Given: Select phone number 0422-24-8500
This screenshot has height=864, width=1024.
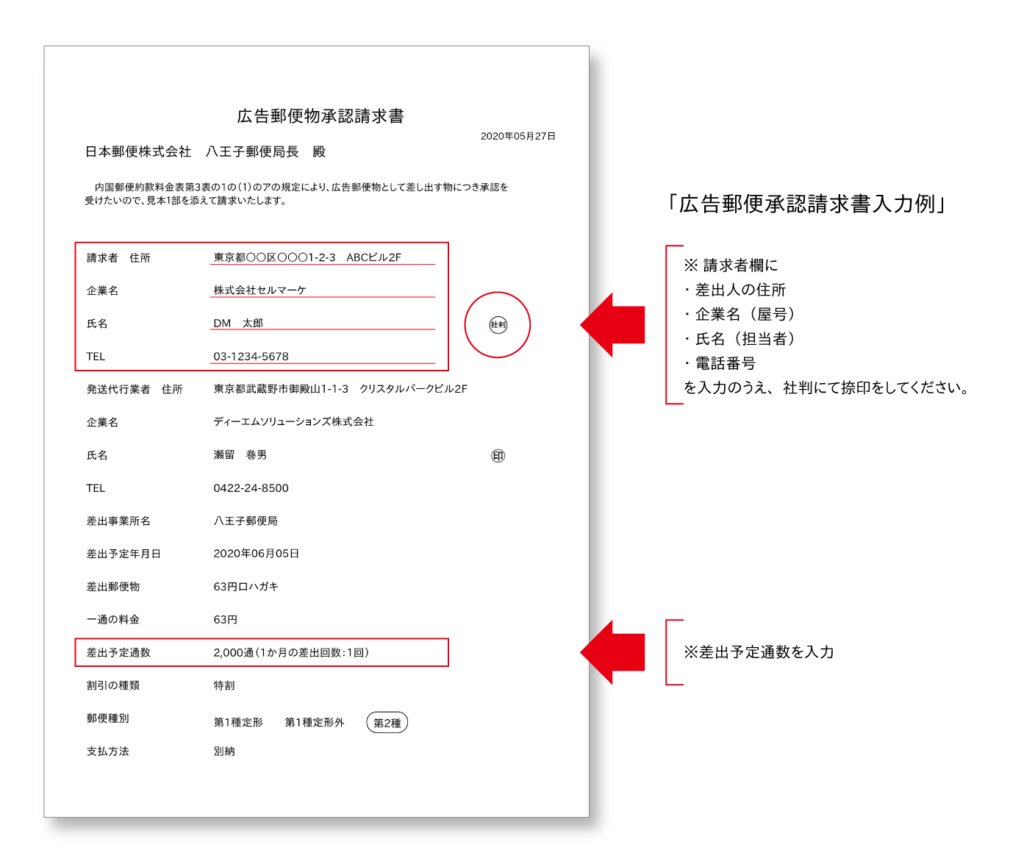Looking at the screenshot, I should click(251, 488).
